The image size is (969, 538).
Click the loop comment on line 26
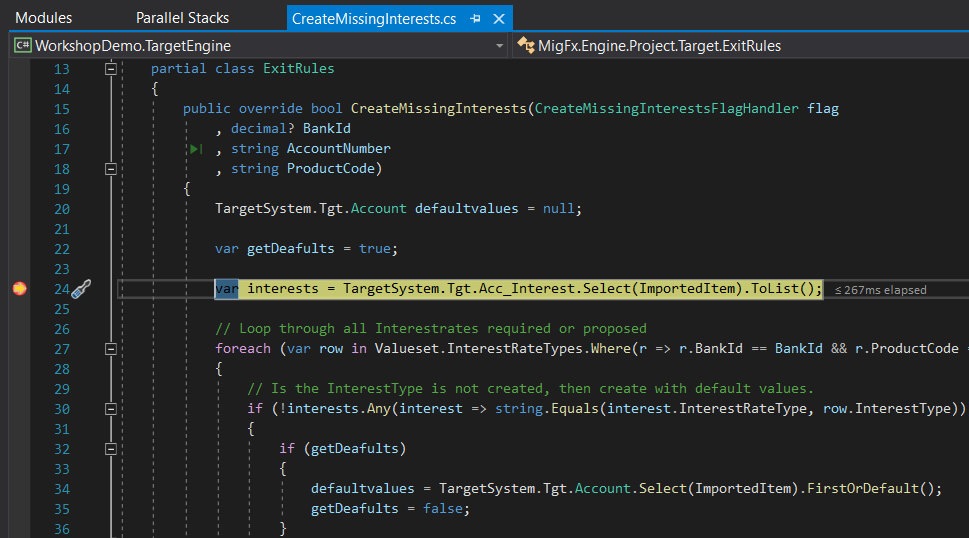(431, 329)
